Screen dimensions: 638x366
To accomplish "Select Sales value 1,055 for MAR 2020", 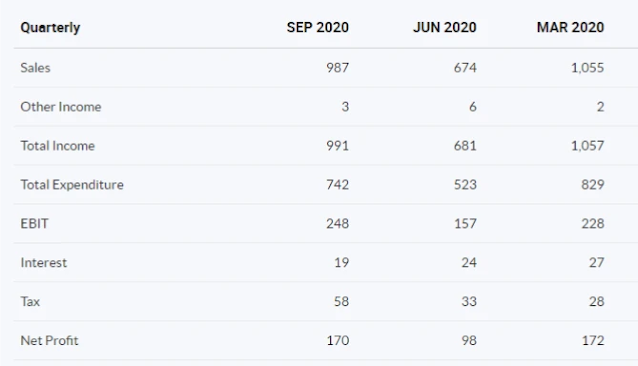I will pos(588,68).
